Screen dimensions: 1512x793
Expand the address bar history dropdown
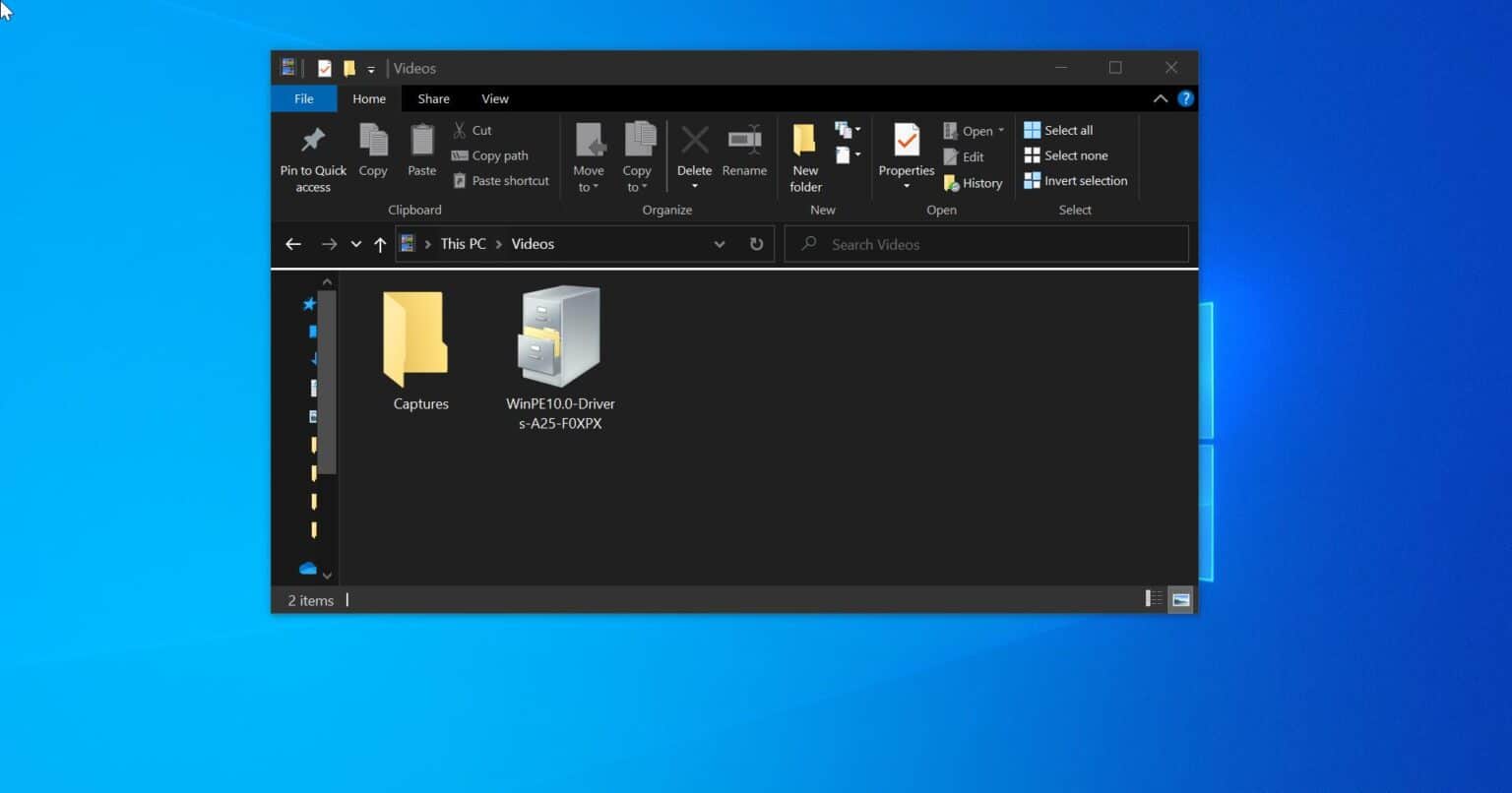coord(720,243)
